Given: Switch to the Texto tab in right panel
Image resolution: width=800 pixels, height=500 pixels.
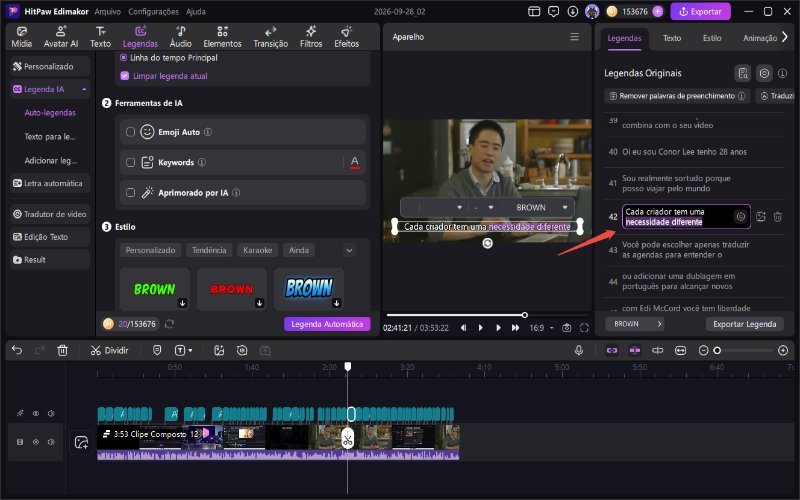Looking at the screenshot, I should point(671,38).
